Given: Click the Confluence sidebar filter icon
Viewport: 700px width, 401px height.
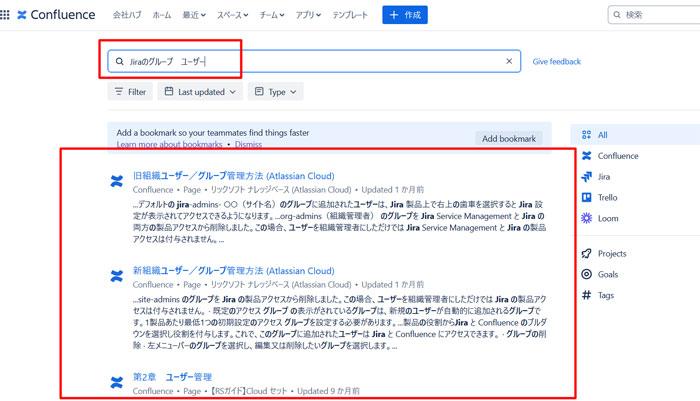Looking at the screenshot, I should [x=587, y=156].
